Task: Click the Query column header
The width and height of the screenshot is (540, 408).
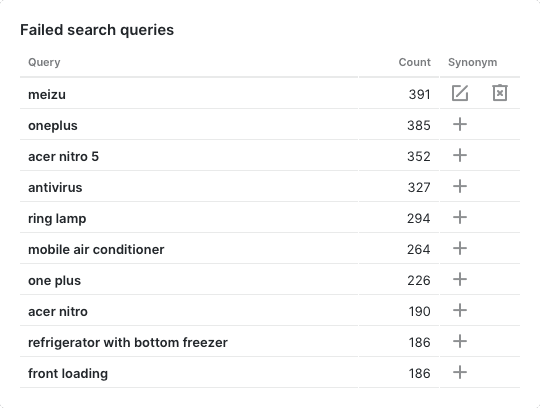Action: [44, 62]
